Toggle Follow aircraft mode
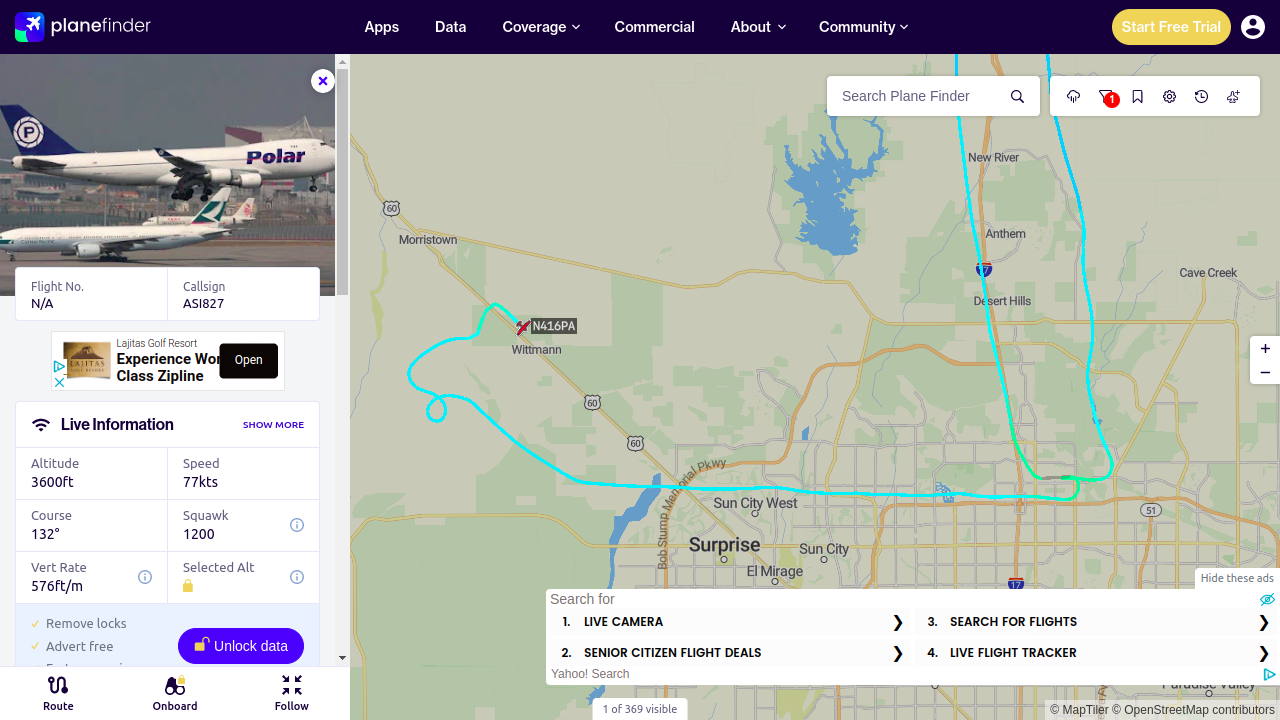Screen dimensions: 1280x720 pyautogui.click(x=292, y=692)
